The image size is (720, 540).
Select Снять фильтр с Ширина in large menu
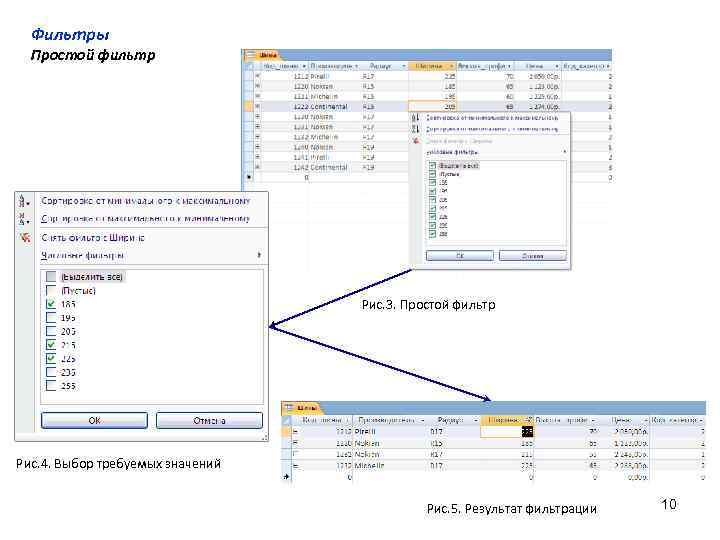tap(93, 237)
